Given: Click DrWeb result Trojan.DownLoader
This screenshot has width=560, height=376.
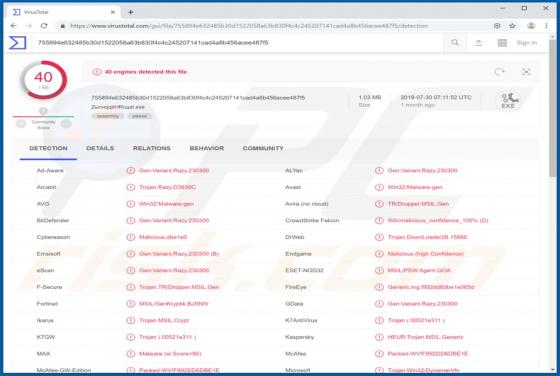Looking at the screenshot, I should coord(428,237).
